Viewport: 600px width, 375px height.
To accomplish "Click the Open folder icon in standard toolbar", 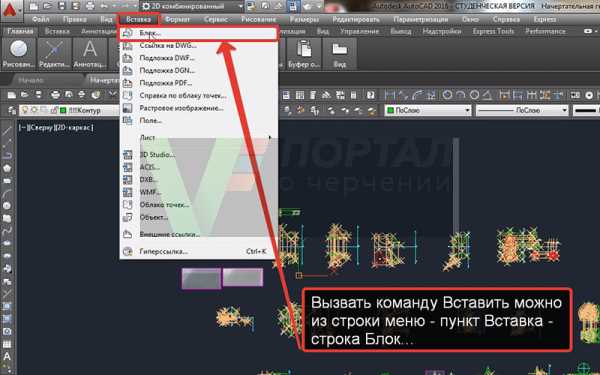I will click(25, 95).
